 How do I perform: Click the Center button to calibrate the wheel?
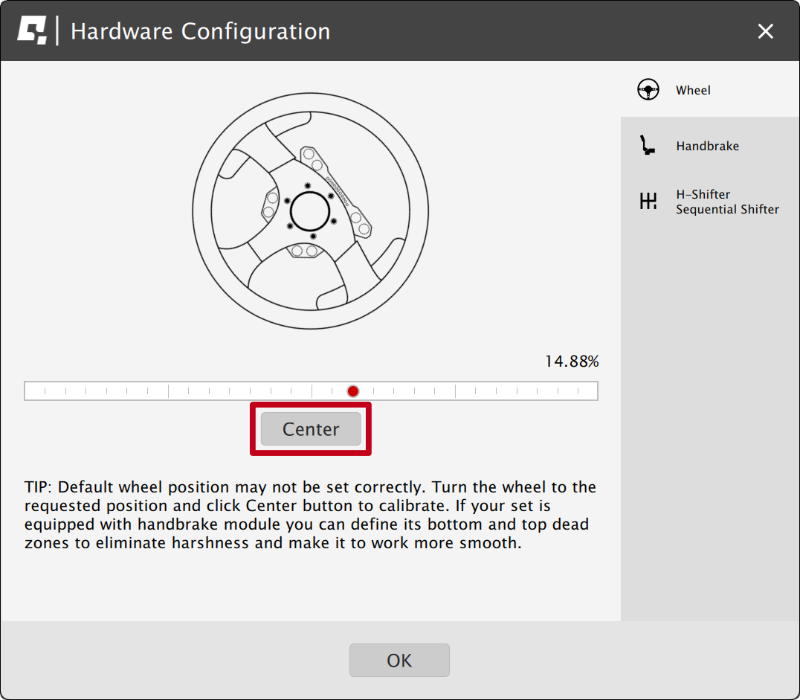tap(310, 428)
